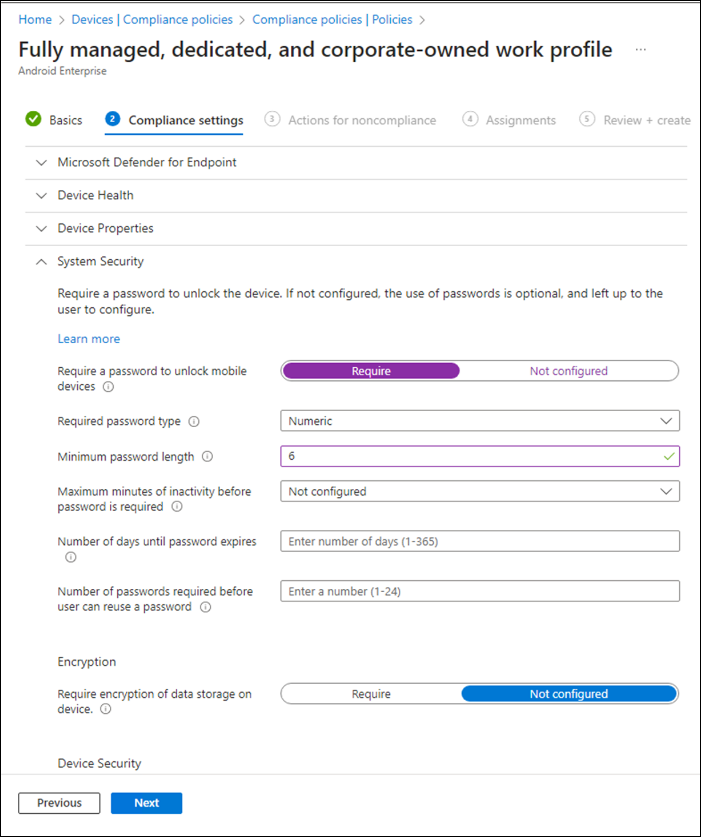Image resolution: width=701 pixels, height=837 pixels.
Task: Open maximum minutes of inactivity dropdown
Action: (x=479, y=491)
